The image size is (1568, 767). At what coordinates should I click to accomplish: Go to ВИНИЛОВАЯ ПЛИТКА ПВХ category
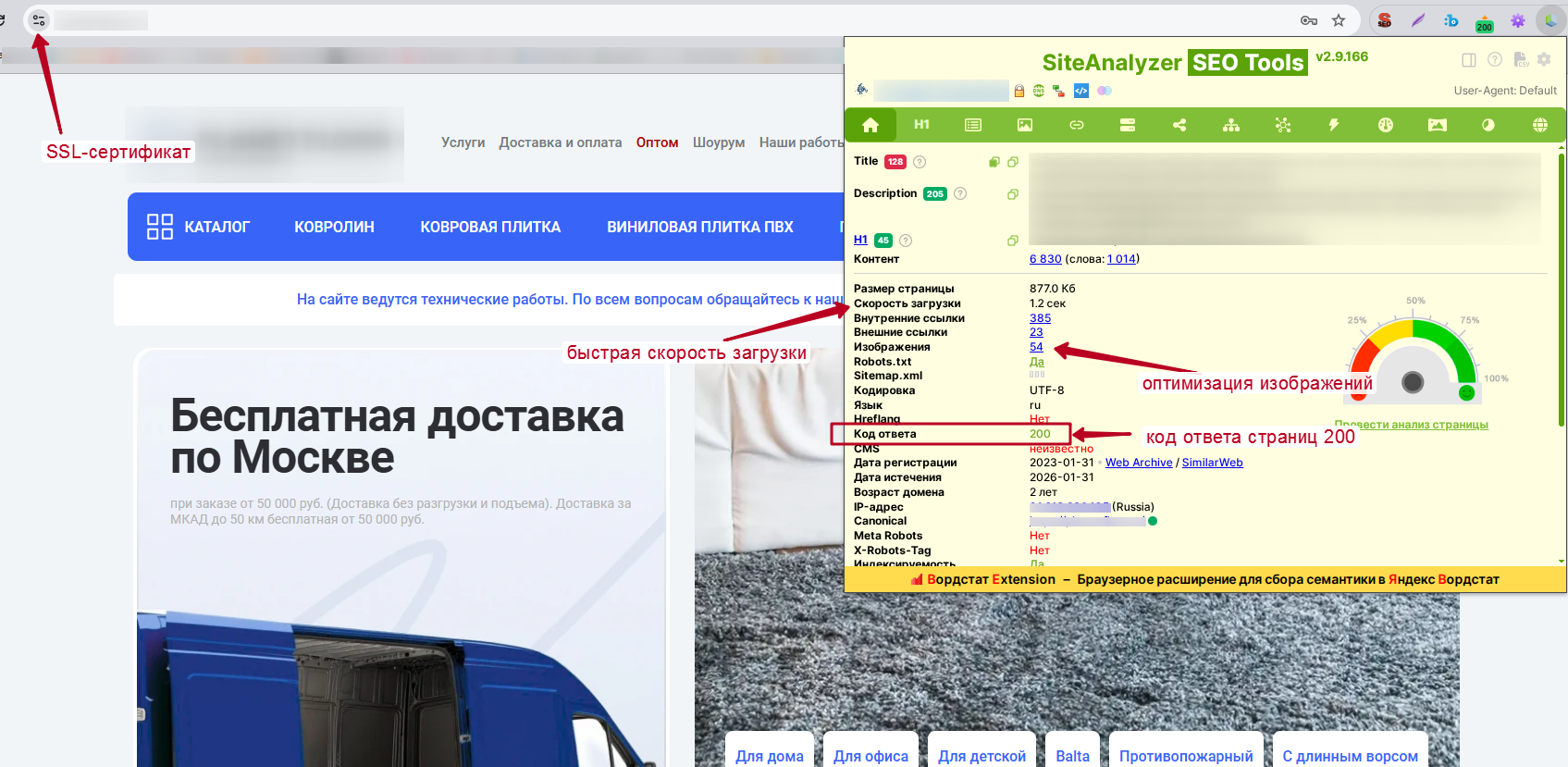700,227
